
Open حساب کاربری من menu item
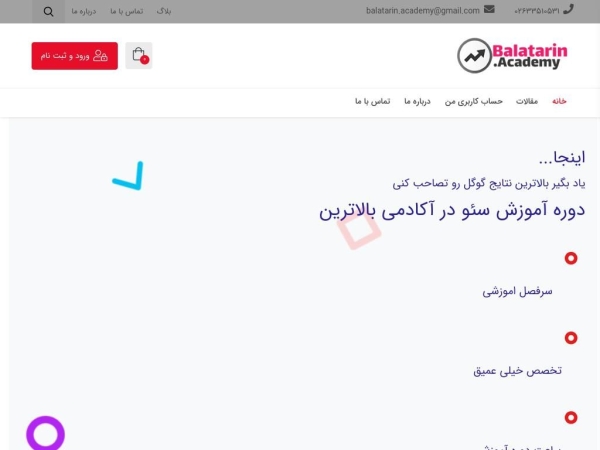point(474,101)
